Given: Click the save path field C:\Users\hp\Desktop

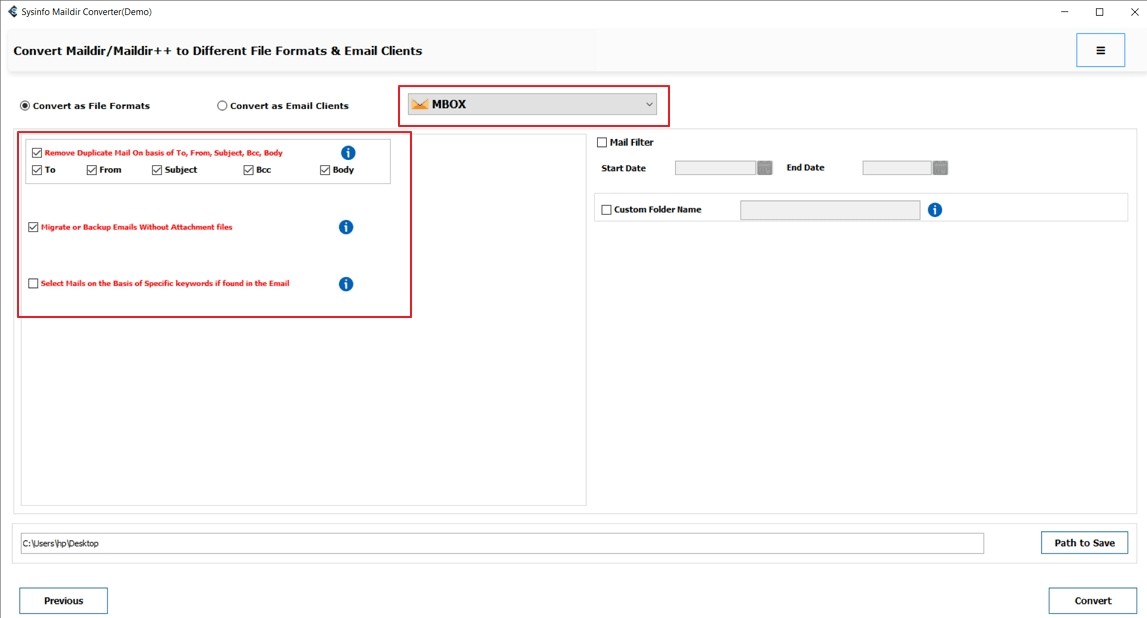Looking at the screenshot, I should (502, 543).
